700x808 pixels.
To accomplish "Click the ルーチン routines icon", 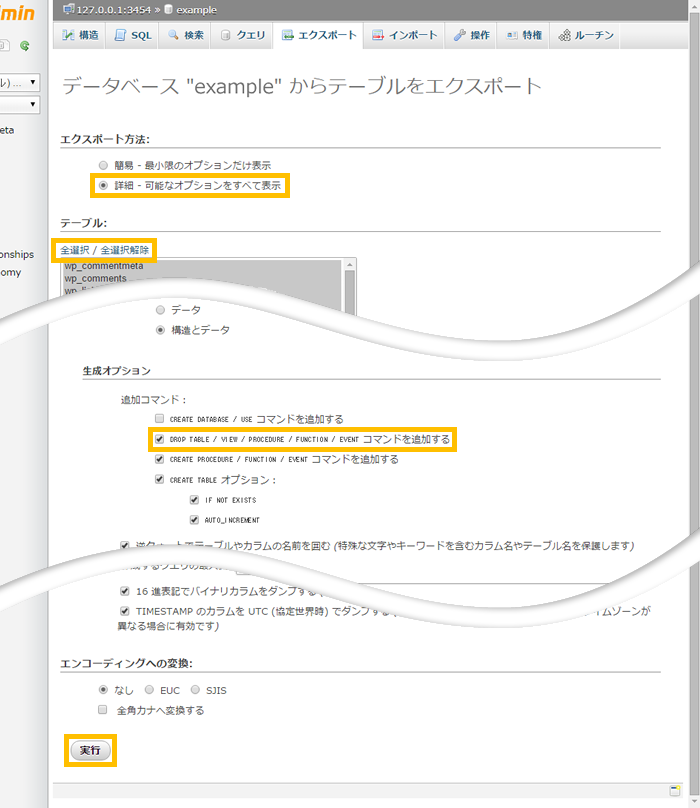I will pyautogui.click(x=566, y=35).
